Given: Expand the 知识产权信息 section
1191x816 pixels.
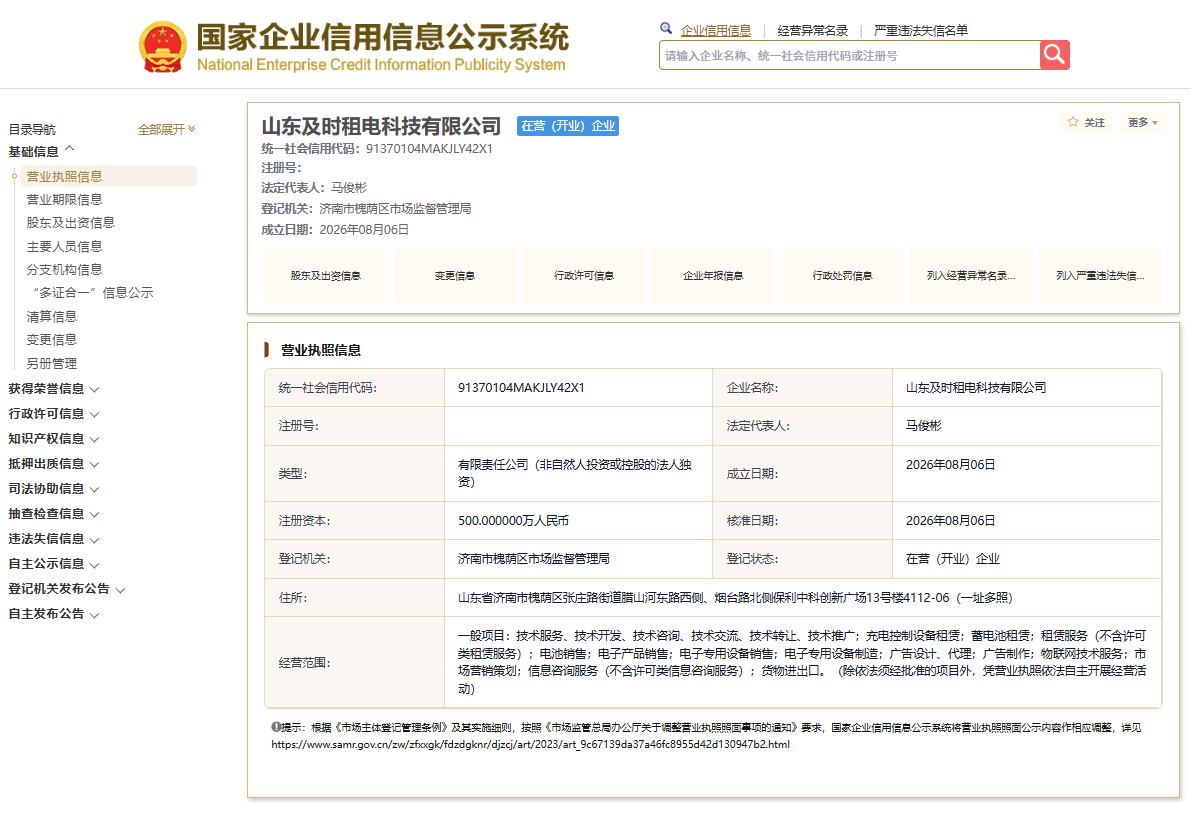Looking at the screenshot, I should (x=54, y=438).
